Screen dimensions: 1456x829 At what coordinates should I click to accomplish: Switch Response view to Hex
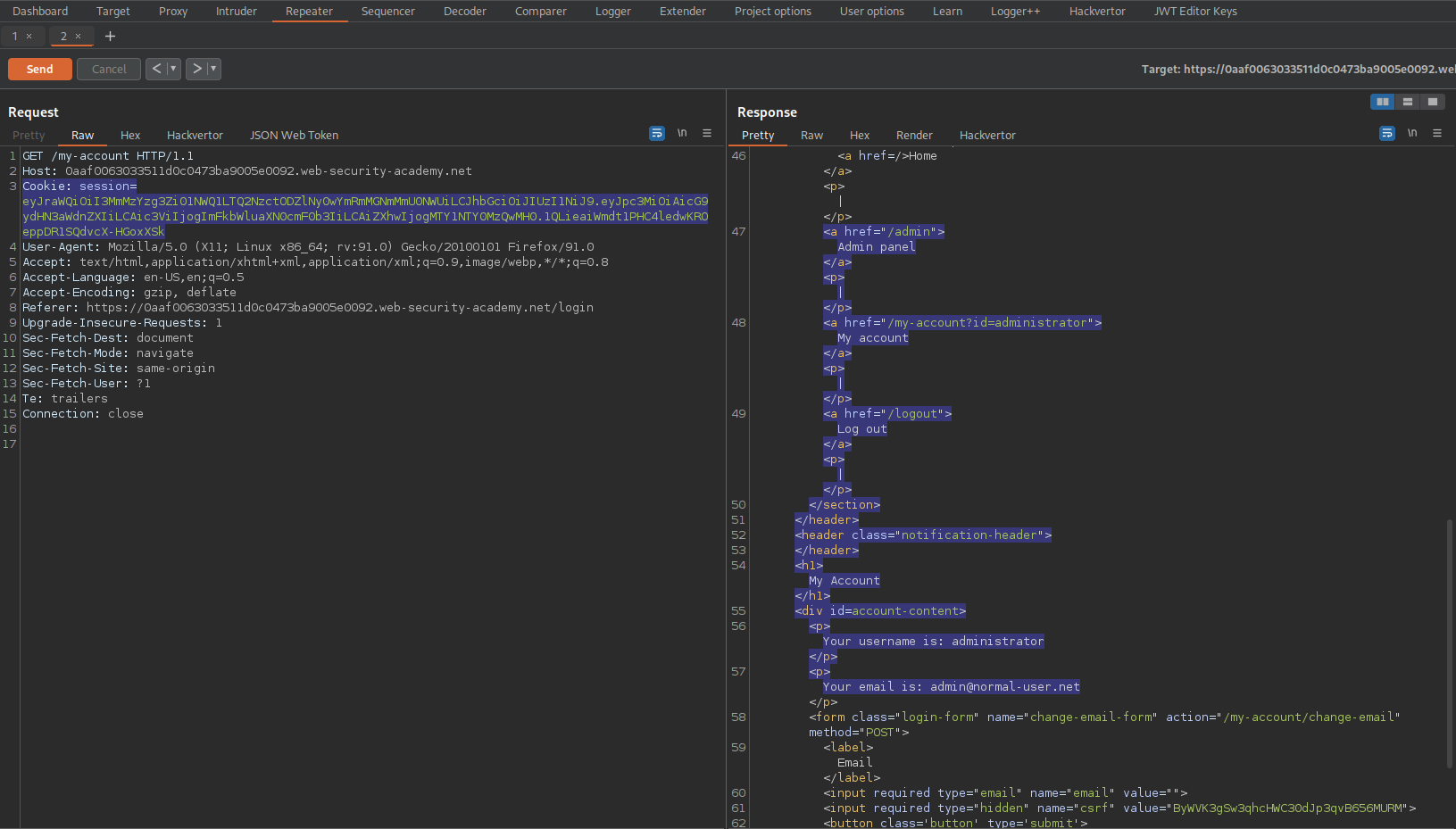coord(860,136)
